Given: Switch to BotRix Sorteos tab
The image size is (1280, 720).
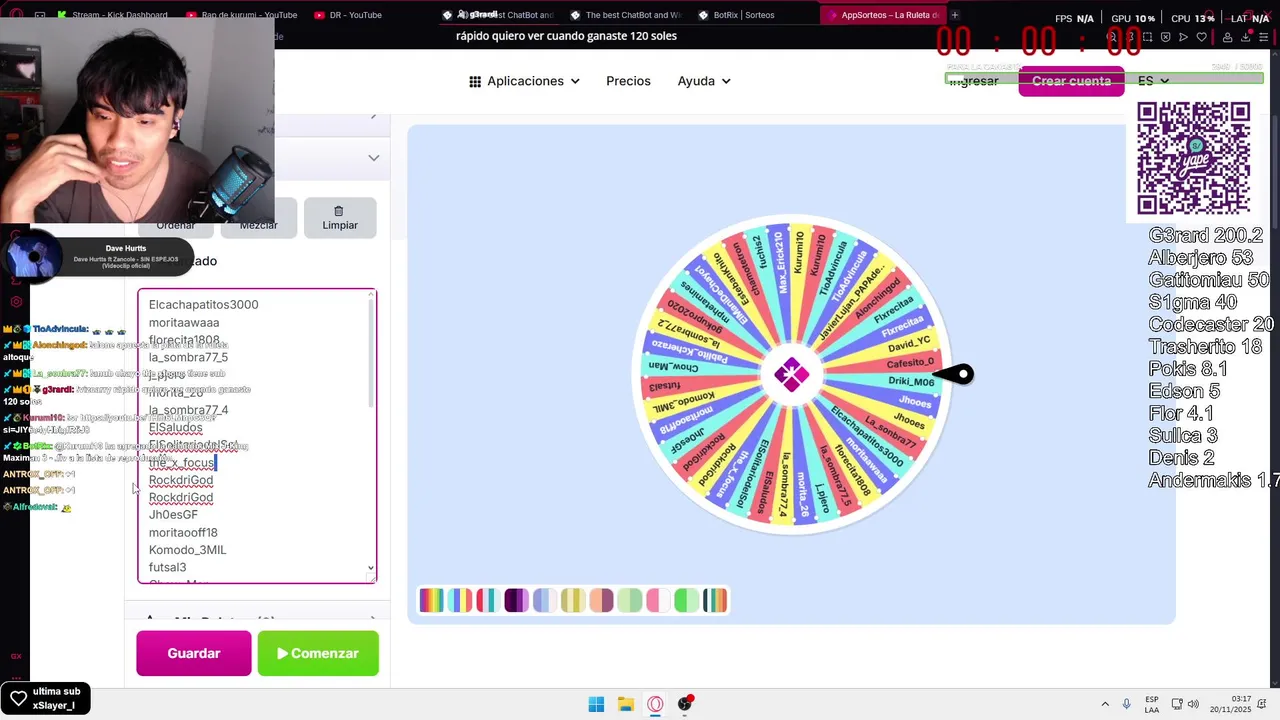Looking at the screenshot, I should [x=737, y=15].
